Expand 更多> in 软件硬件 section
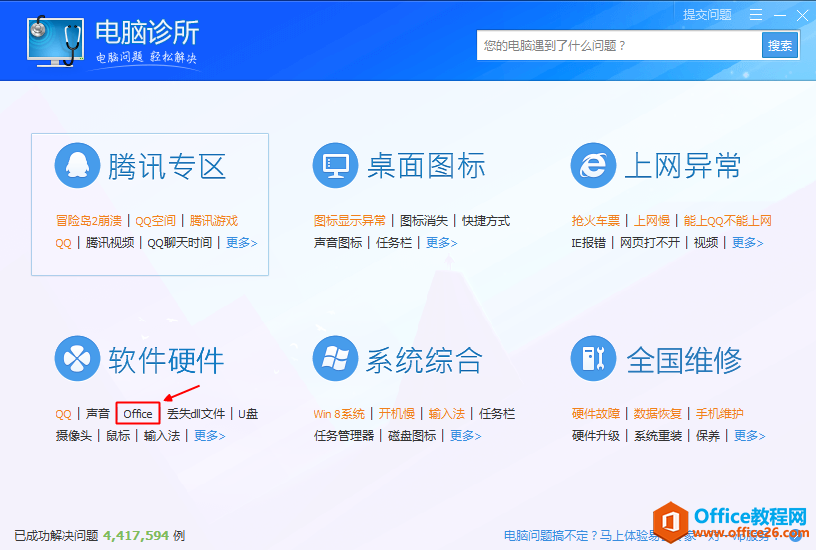Image resolution: width=816 pixels, height=550 pixels. pos(210,436)
